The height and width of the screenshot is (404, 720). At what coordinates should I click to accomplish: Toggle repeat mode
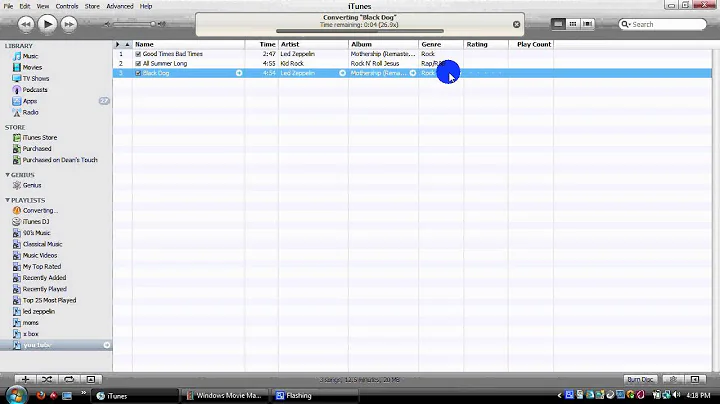click(69, 380)
